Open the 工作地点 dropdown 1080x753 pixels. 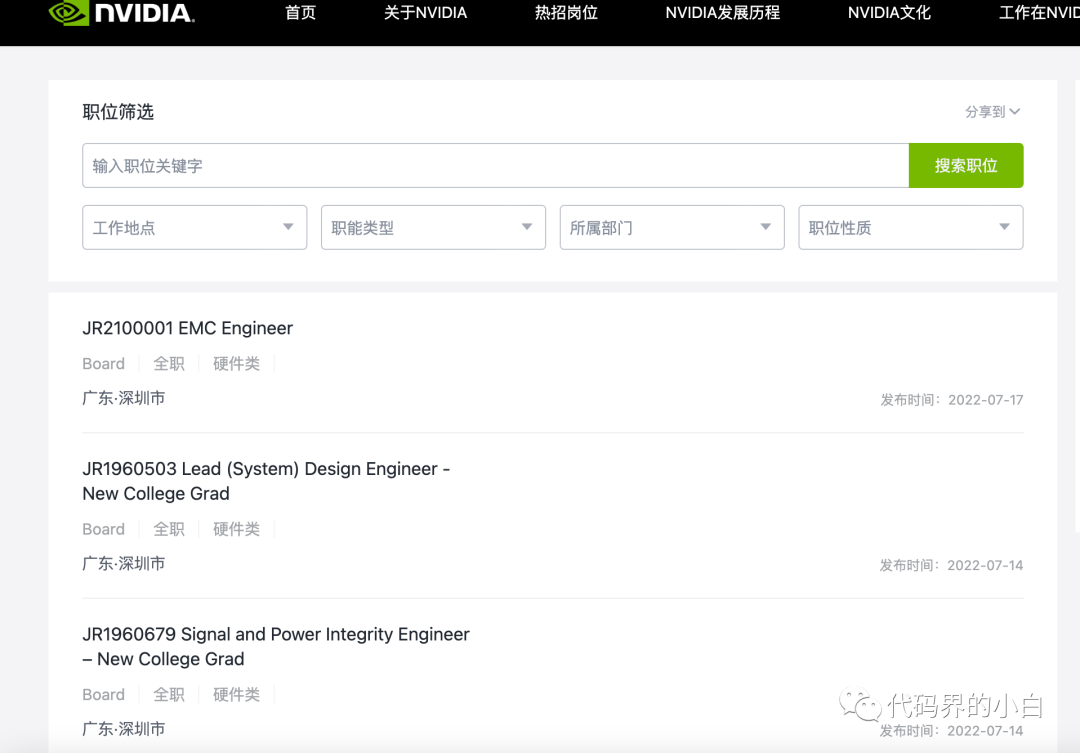pos(194,227)
